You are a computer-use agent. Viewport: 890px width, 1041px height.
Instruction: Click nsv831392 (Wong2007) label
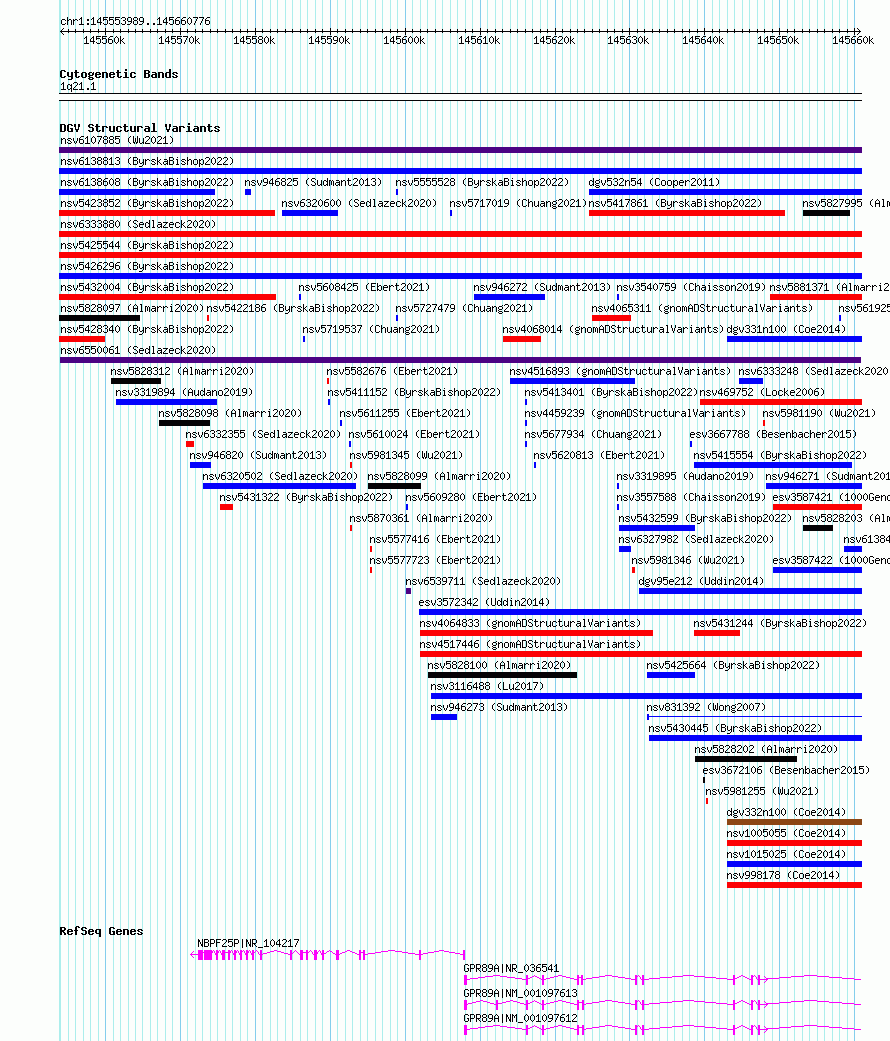(x=706, y=708)
